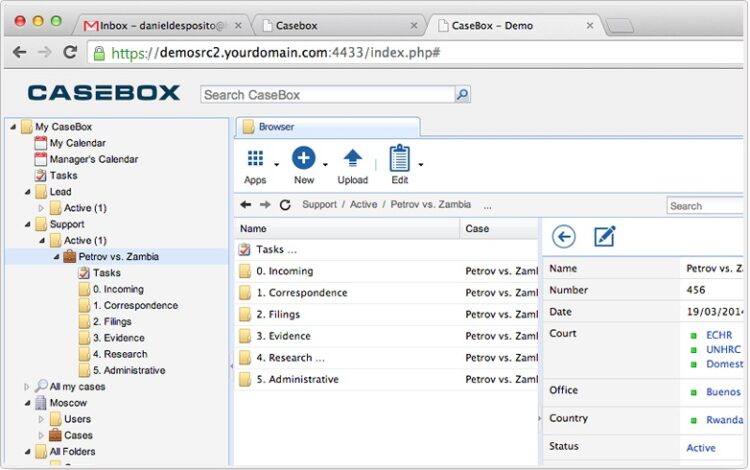Screen dimensions: 750x470
Task: Click the New plus icon
Action: point(304,158)
